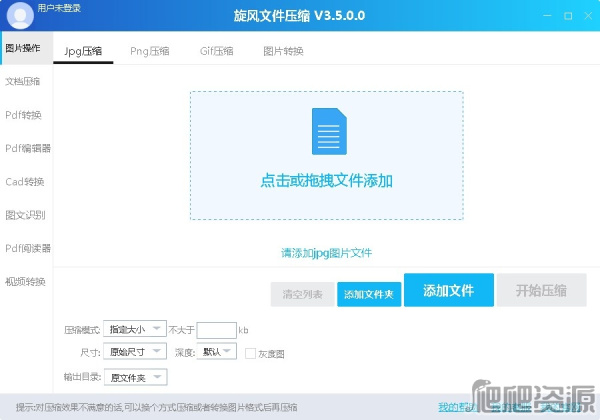Screen dimensions: 600x420
Task: Click the 添加文件夹 button
Action: [369, 294]
